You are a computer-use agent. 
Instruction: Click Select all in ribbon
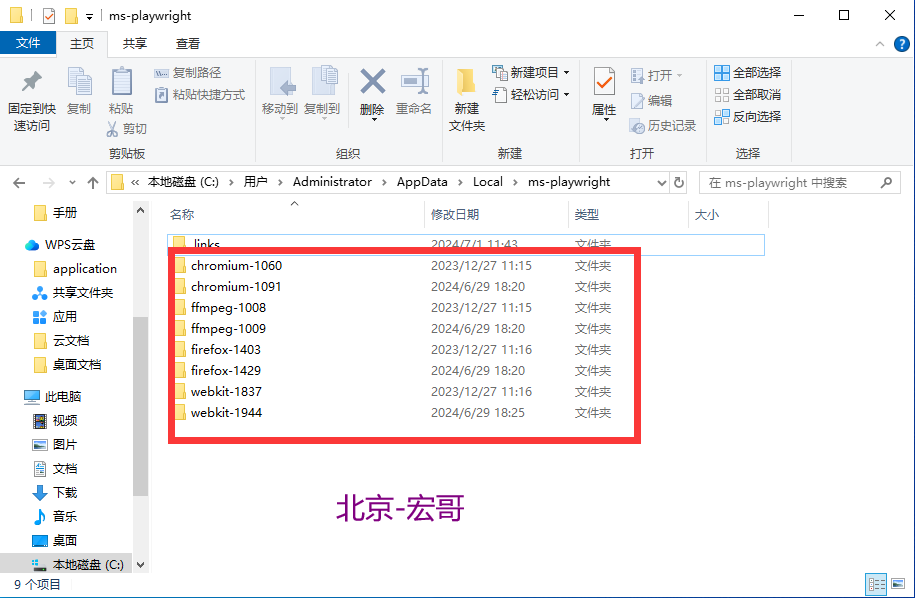point(748,73)
